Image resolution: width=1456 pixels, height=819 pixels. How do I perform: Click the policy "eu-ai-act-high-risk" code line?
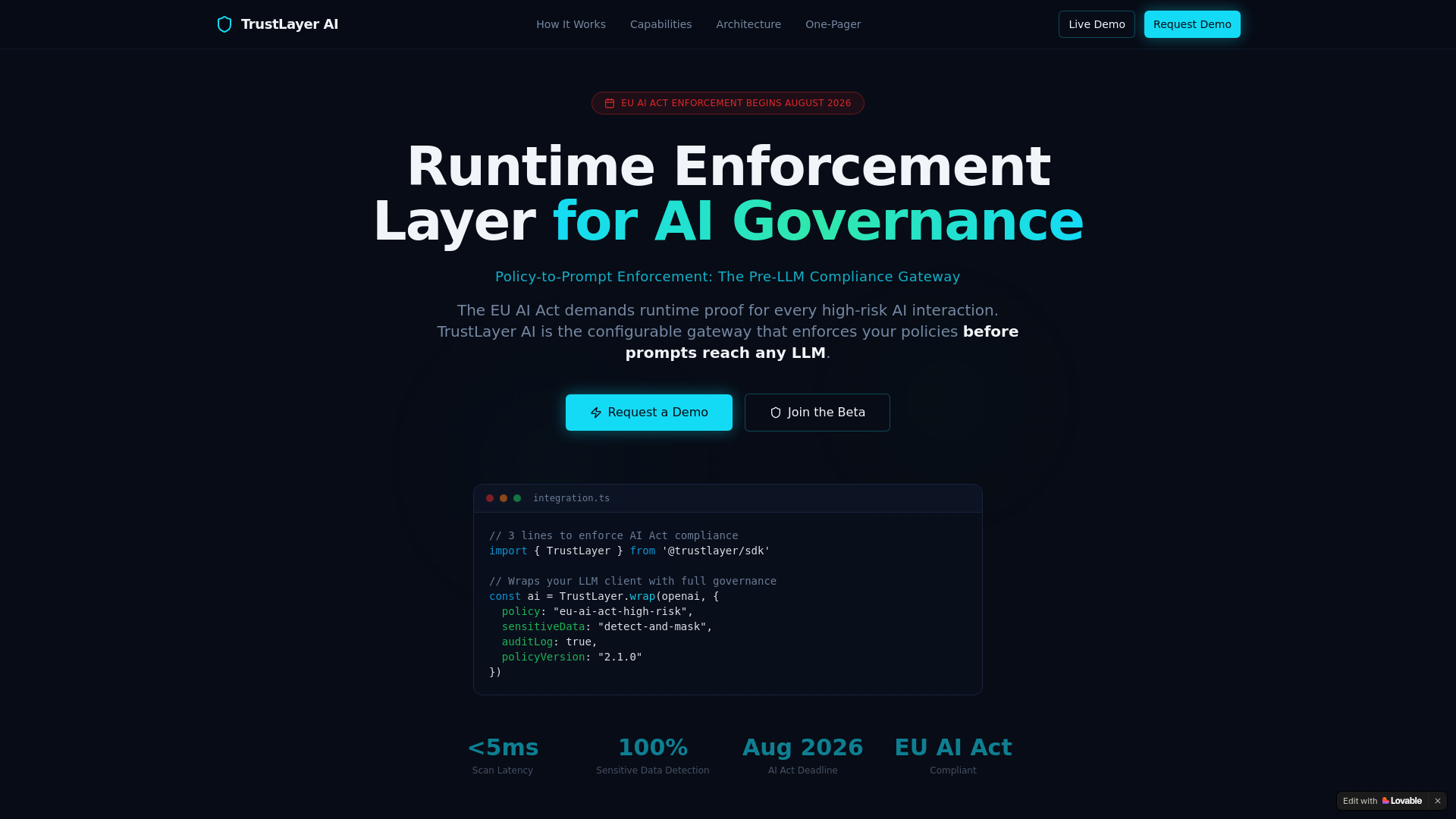coord(598,611)
